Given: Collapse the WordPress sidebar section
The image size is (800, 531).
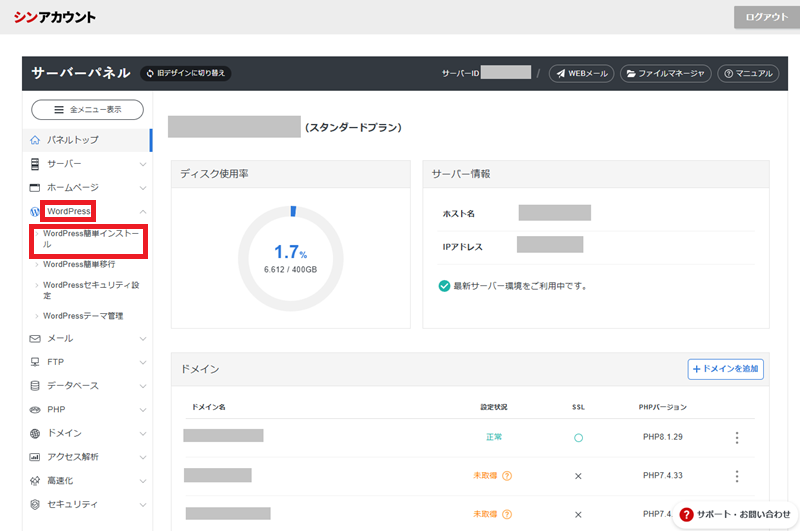Looking at the screenshot, I should [x=142, y=212].
